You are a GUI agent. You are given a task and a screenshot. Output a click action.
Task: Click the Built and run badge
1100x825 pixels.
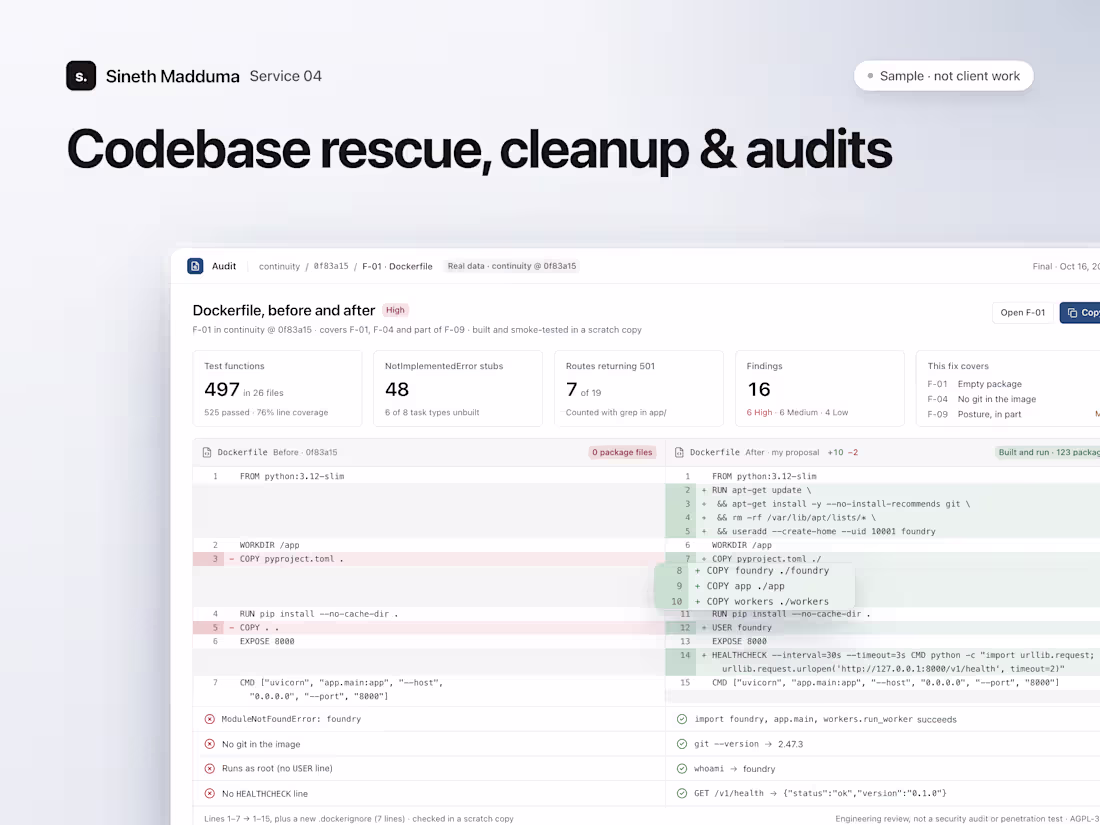click(1047, 452)
